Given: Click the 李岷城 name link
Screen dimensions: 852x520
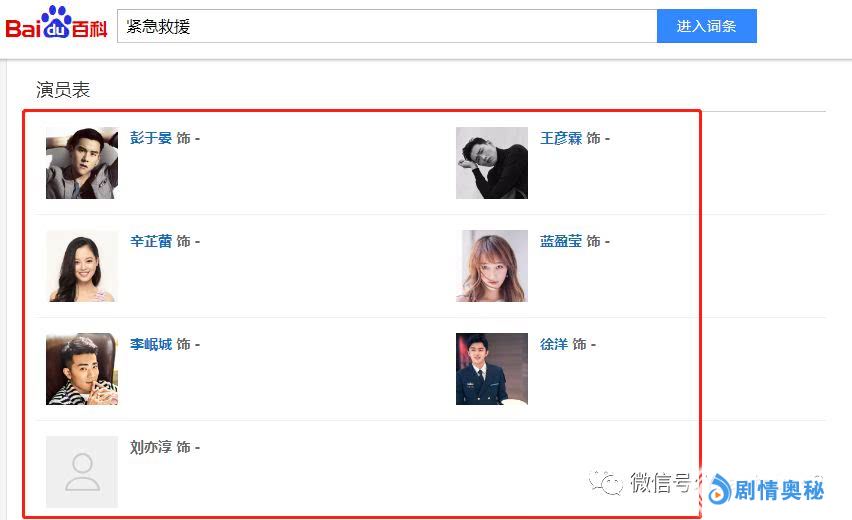Looking at the screenshot, I should [x=151, y=344].
